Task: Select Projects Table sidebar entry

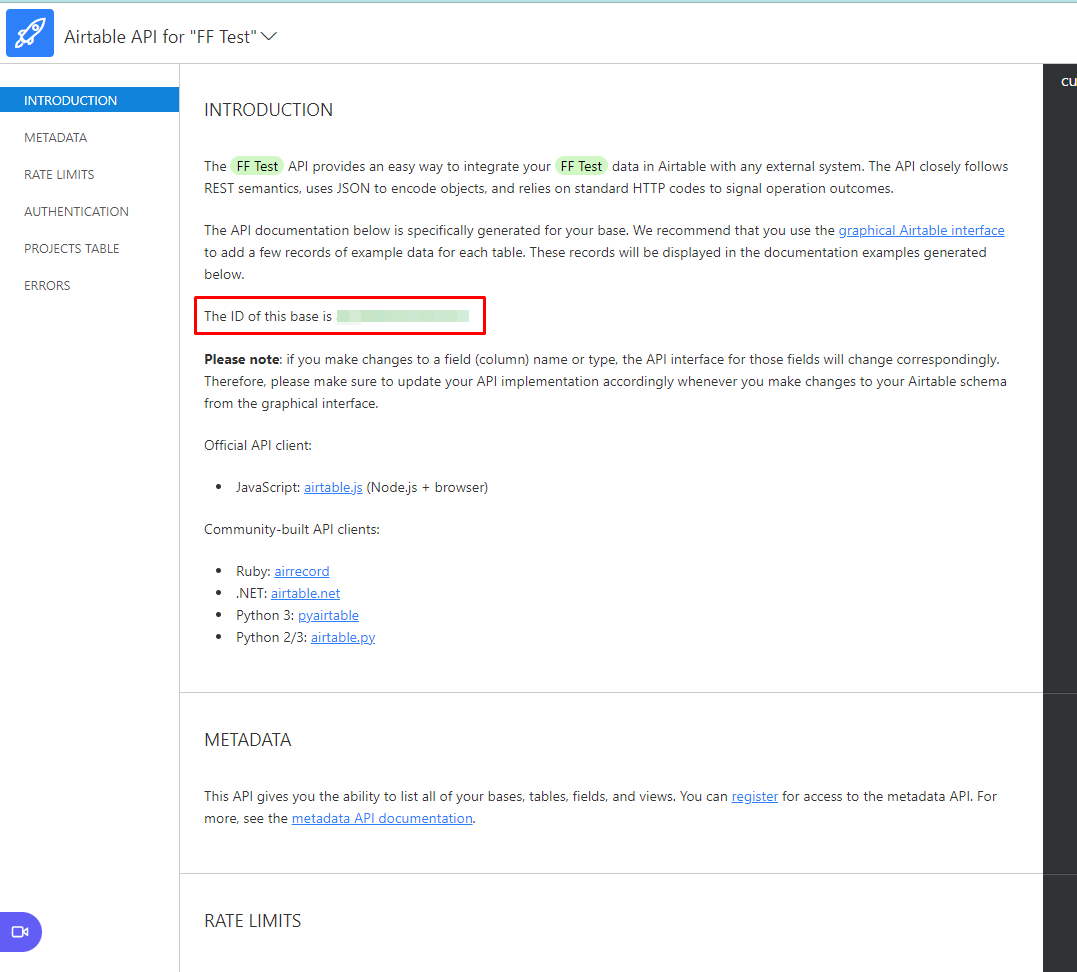Action: (x=72, y=248)
